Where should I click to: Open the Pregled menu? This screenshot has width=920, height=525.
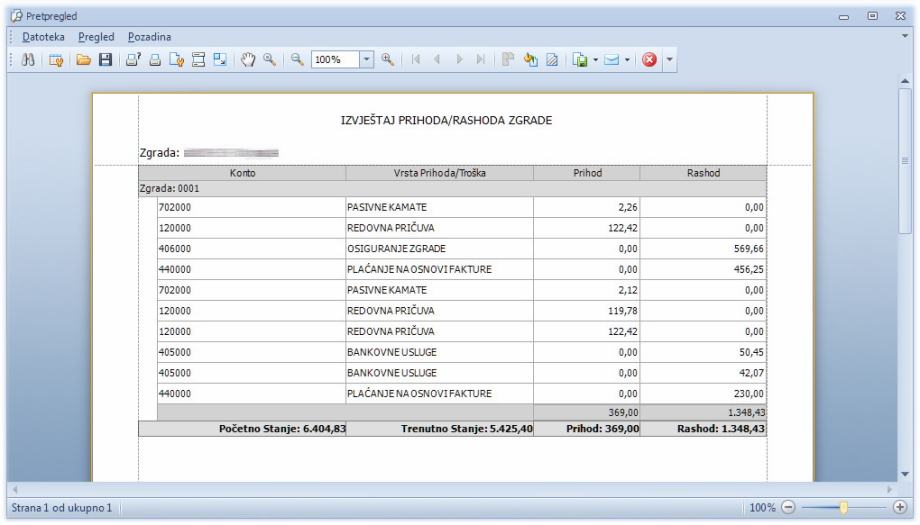[97, 37]
